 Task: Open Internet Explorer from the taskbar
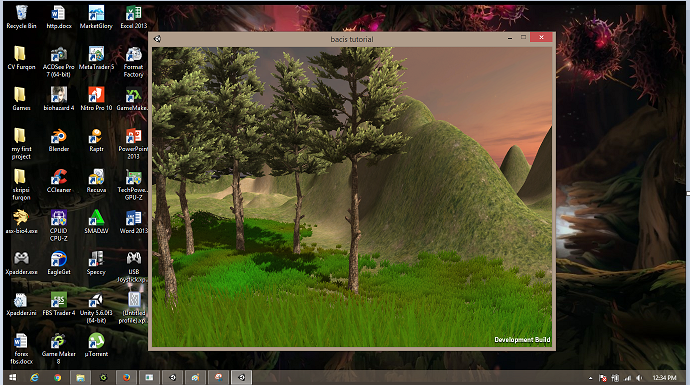(x=34, y=378)
